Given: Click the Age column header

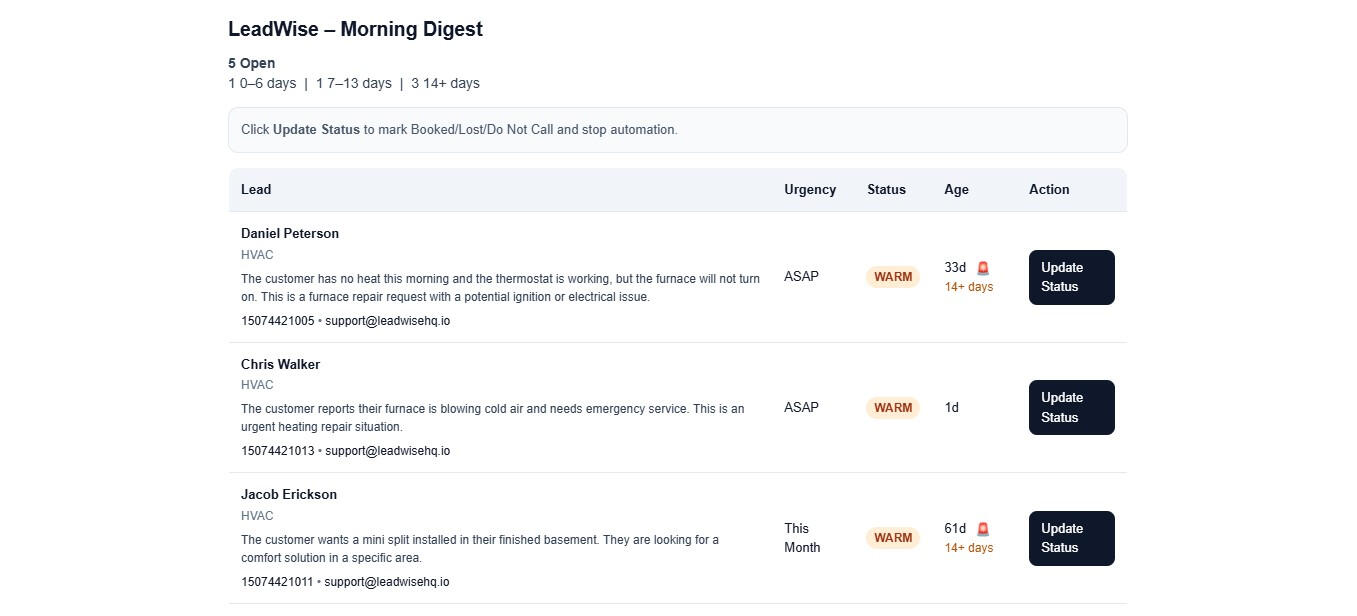Looking at the screenshot, I should (956, 190).
